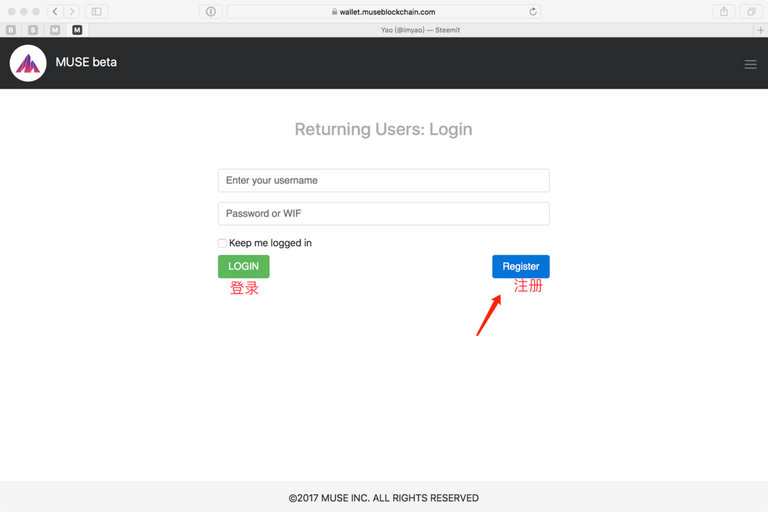Open the pinned S tab
768x512 pixels.
coord(33,30)
